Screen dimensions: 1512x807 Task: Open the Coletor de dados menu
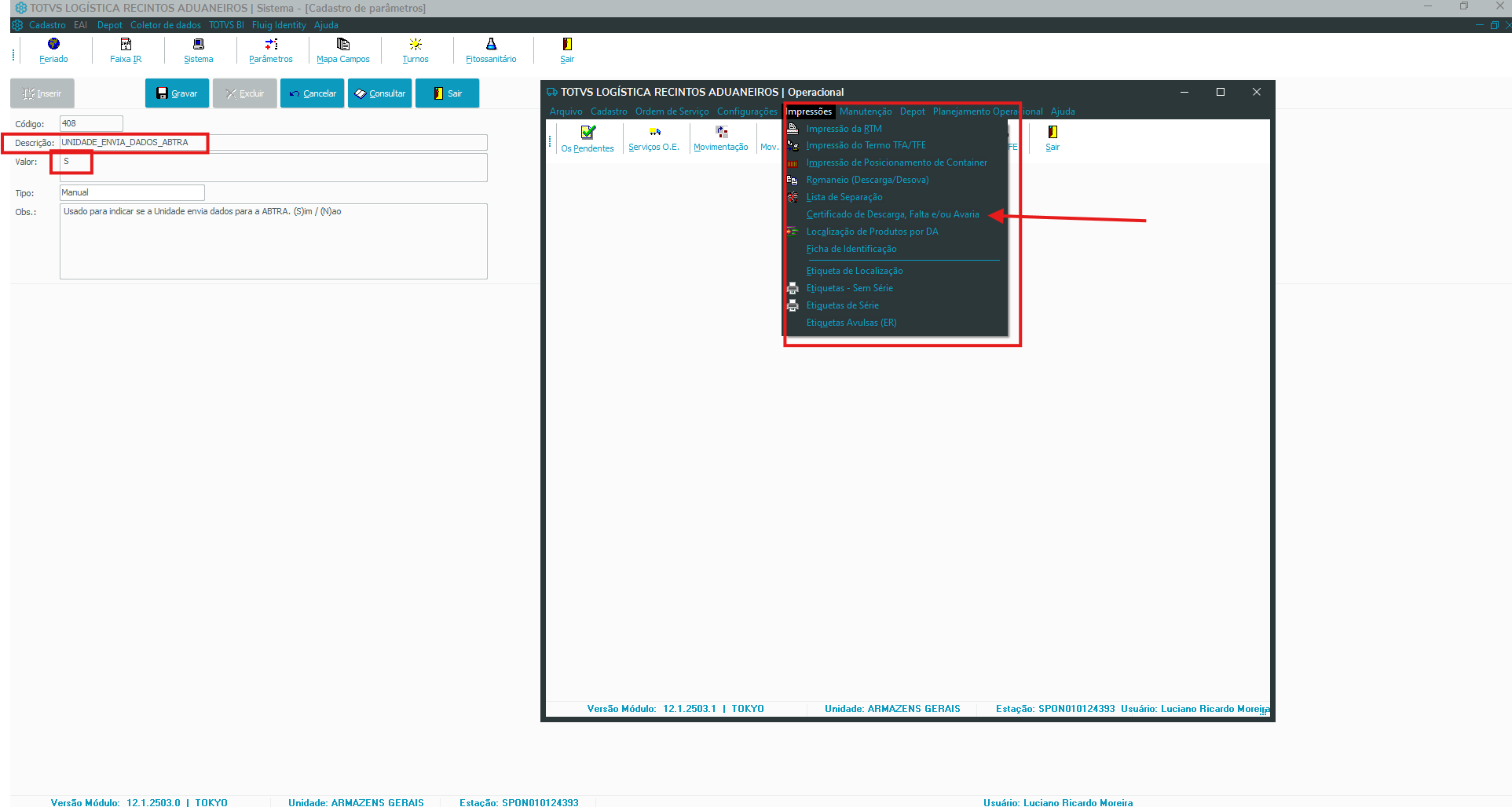(x=166, y=25)
